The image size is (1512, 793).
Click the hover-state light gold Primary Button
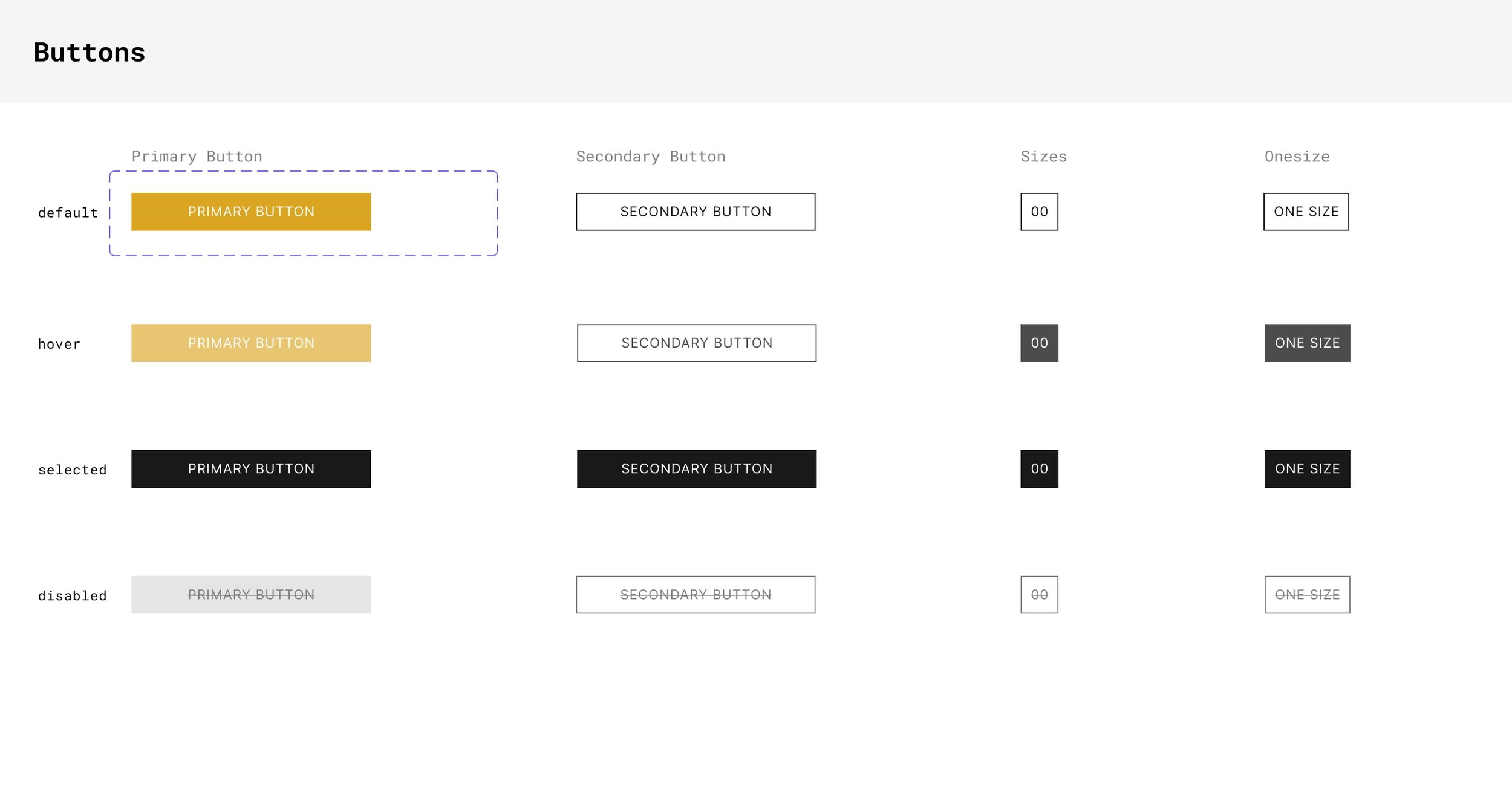tap(251, 343)
